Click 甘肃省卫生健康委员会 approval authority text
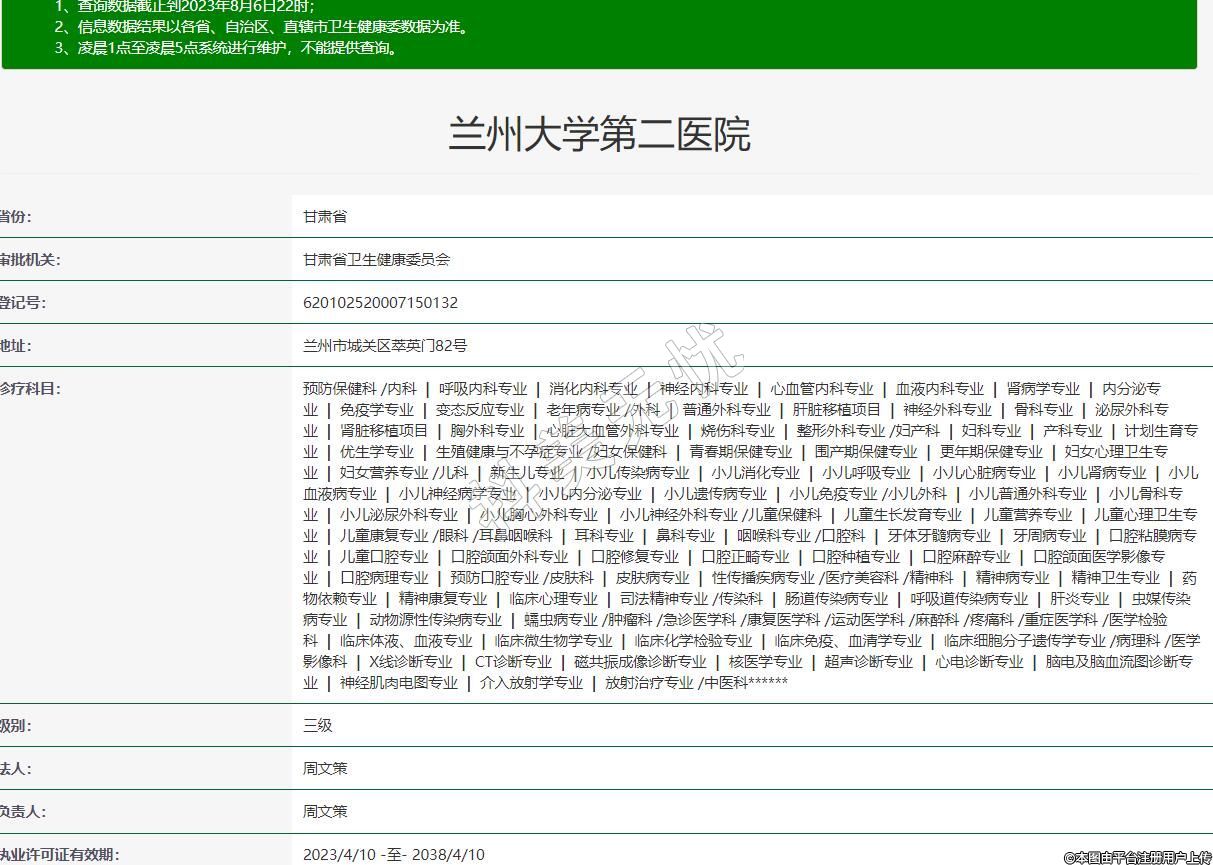Image resolution: width=1213 pixels, height=865 pixels. click(377, 259)
